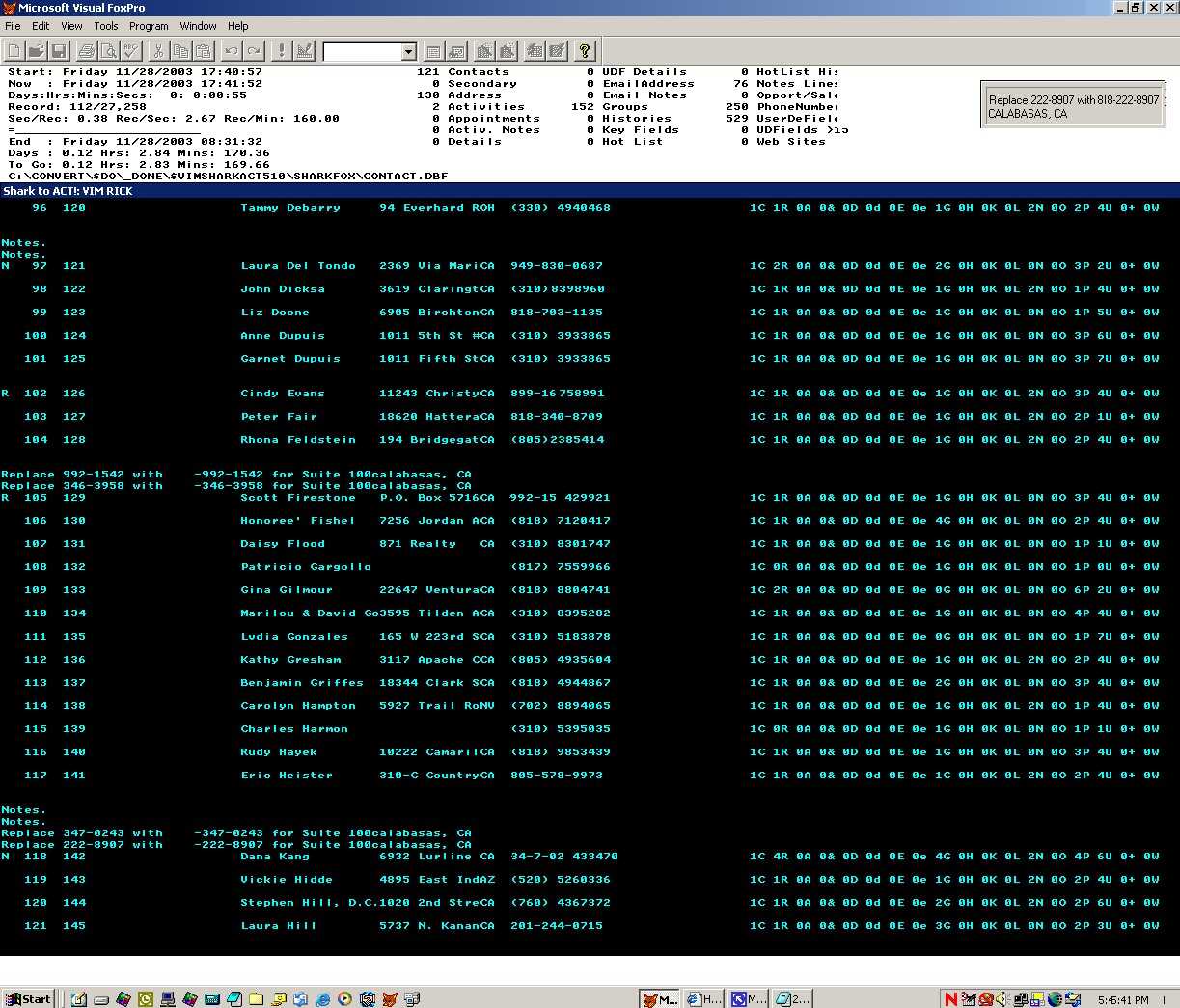1180x1008 pixels.
Task: Open Print Preview from the toolbar
Action: [109, 51]
